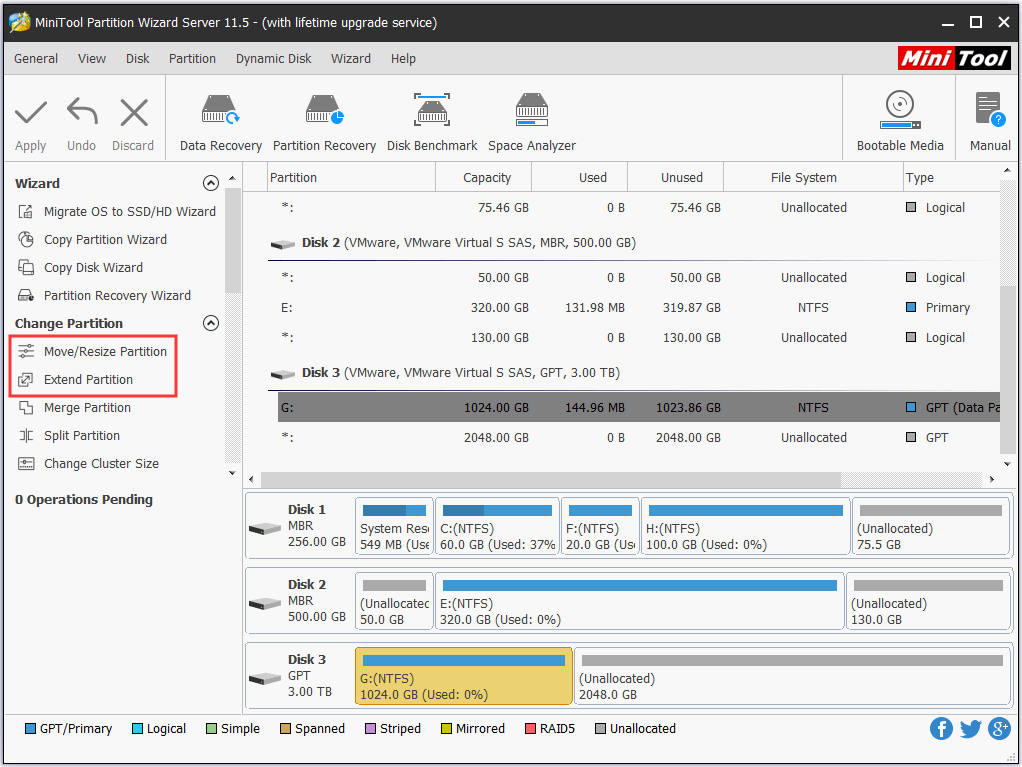
Task: Click the Partition Recovery Wizard icon
Action: click(26, 296)
